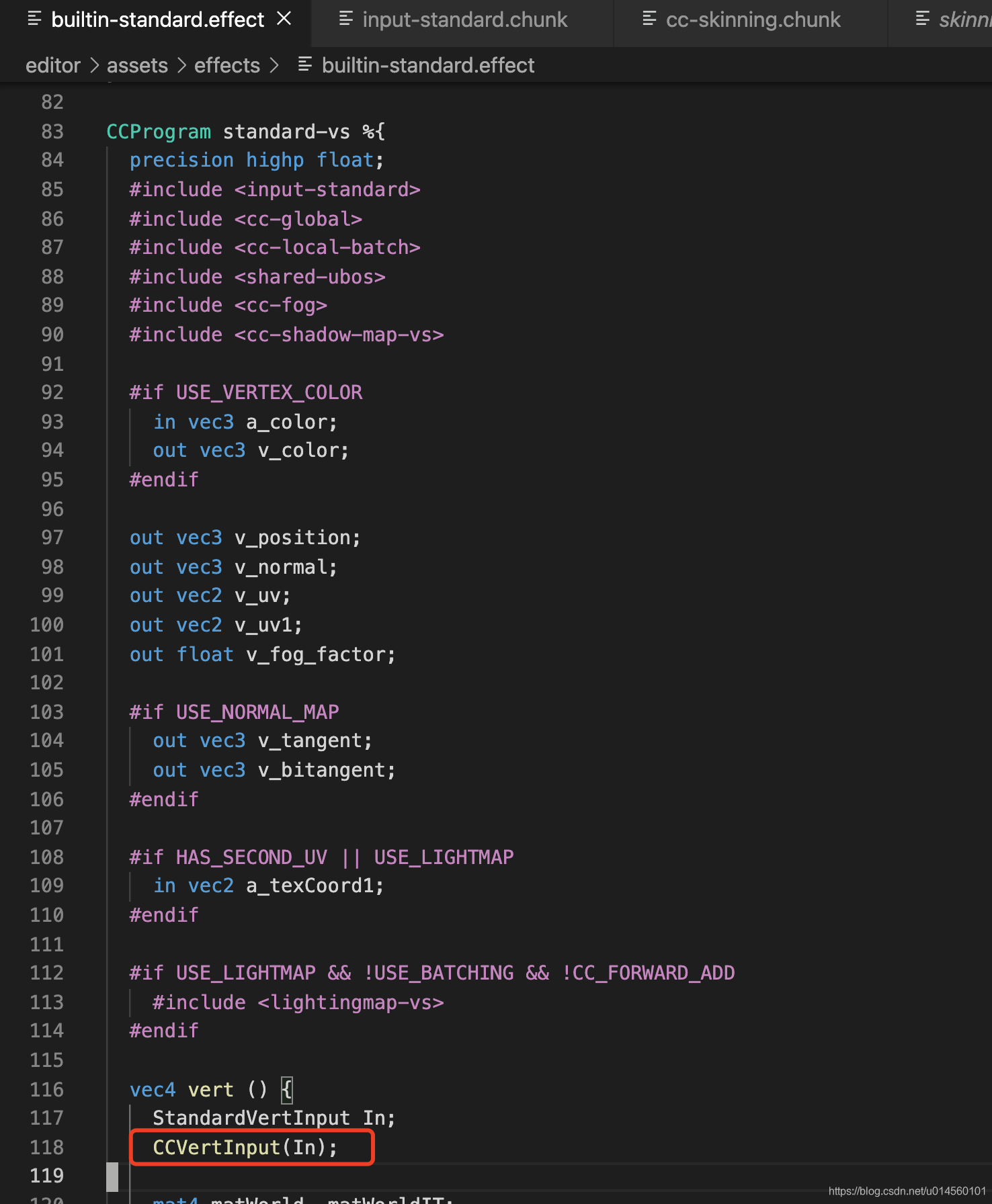The width and height of the screenshot is (992, 1204).
Task: Click 'out vec3 v_position;' declaration
Action: [245, 537]
